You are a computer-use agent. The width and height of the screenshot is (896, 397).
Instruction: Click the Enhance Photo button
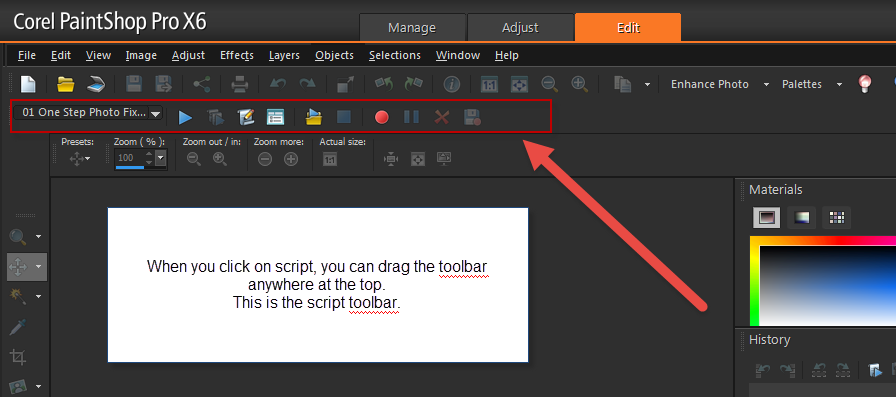pyautogui.click(x=710, y=85)
